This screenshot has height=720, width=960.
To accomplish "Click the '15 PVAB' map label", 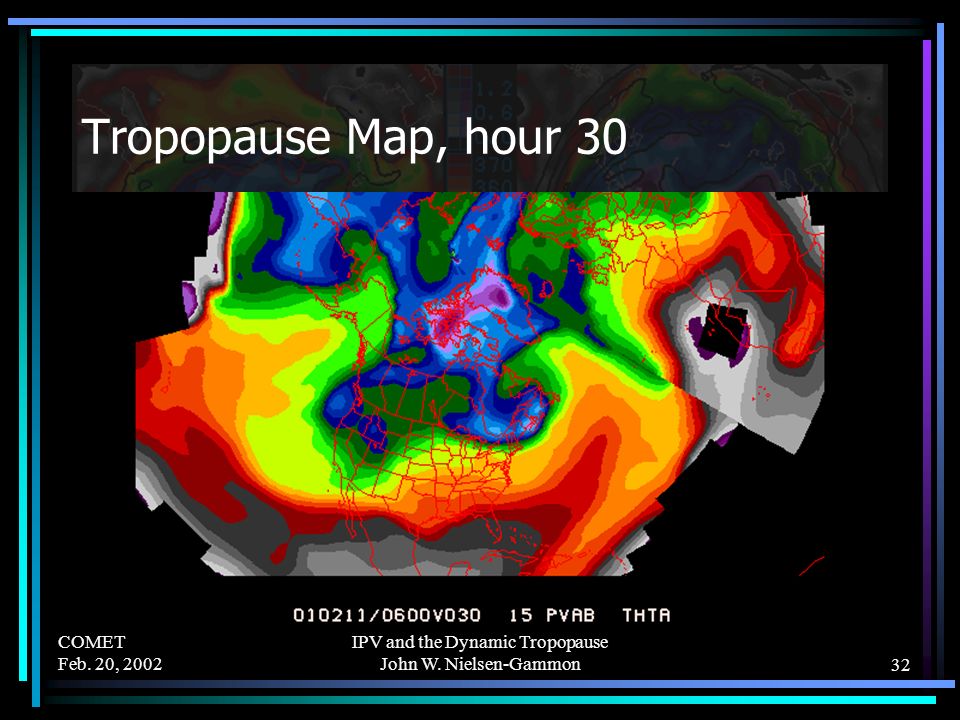I will 552,615.
